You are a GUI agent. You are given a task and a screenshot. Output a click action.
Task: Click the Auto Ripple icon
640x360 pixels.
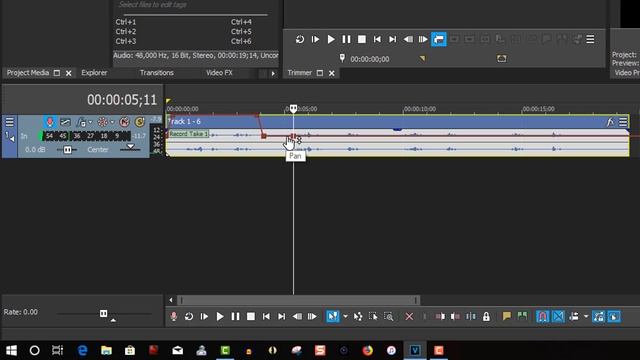tap(574, 316)
